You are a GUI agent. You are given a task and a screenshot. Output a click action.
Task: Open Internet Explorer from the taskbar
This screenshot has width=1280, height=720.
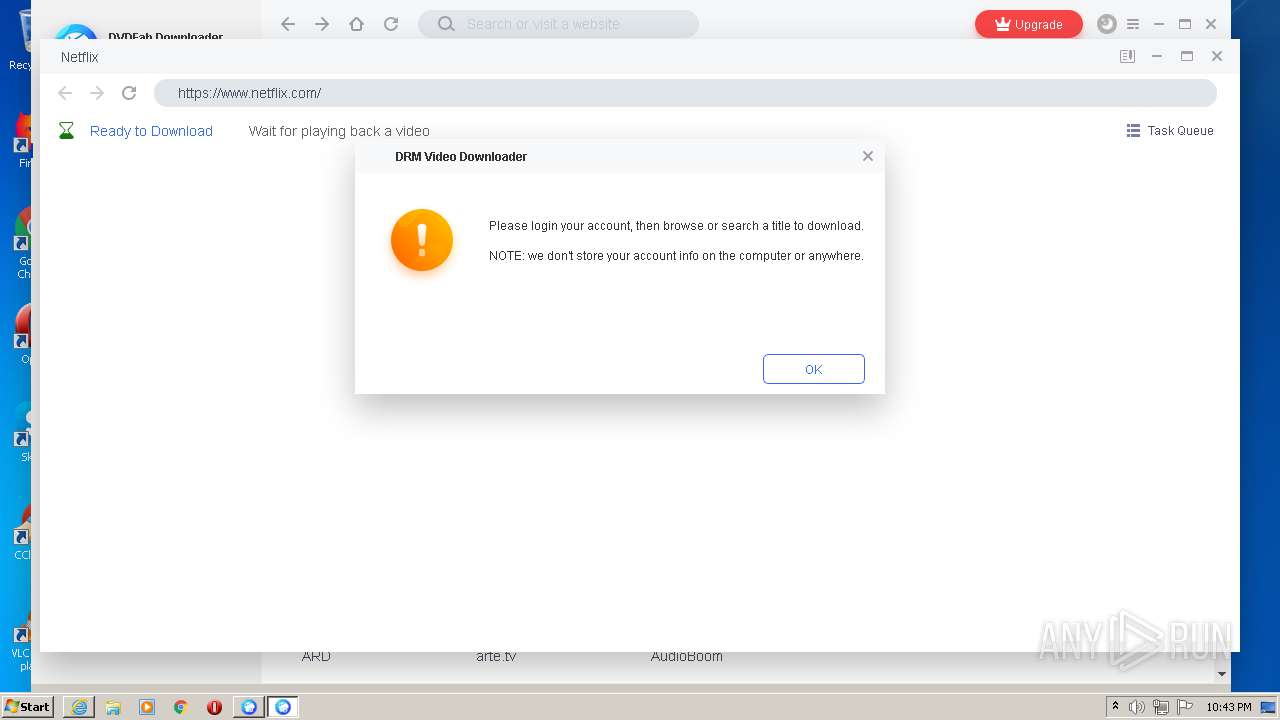[x=79, y=707]
